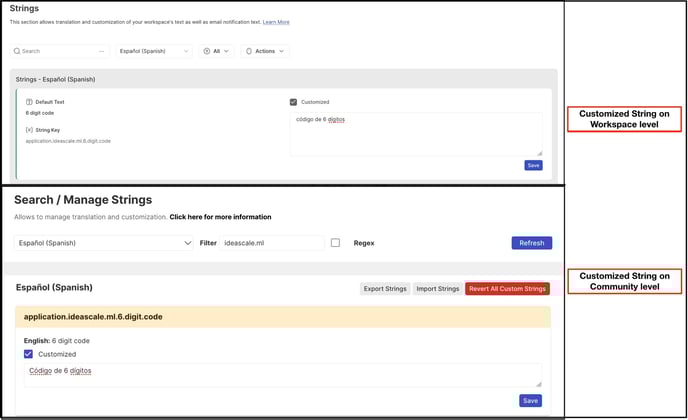The height and width of the screenshot is (420, 688).
Task: Open the language dropdown next to the Search box
Action: pyautogui.click(x=154, y=51)
